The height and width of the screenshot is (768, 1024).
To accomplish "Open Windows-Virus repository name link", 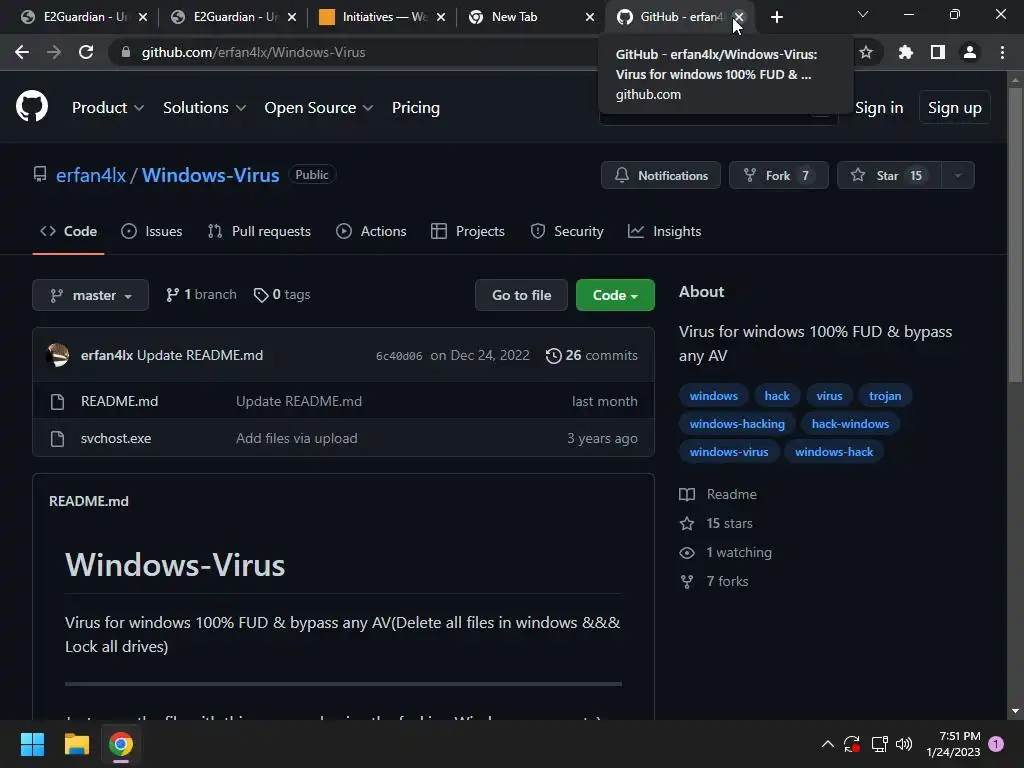I will (210, 175).
